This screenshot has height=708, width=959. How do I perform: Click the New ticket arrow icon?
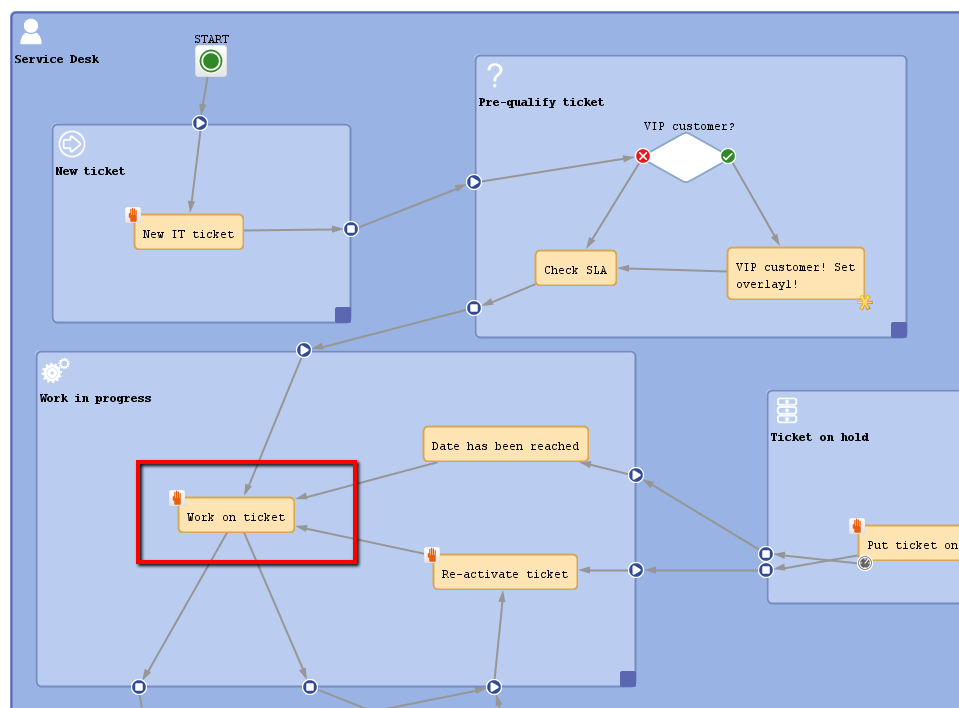click(72, 144)
